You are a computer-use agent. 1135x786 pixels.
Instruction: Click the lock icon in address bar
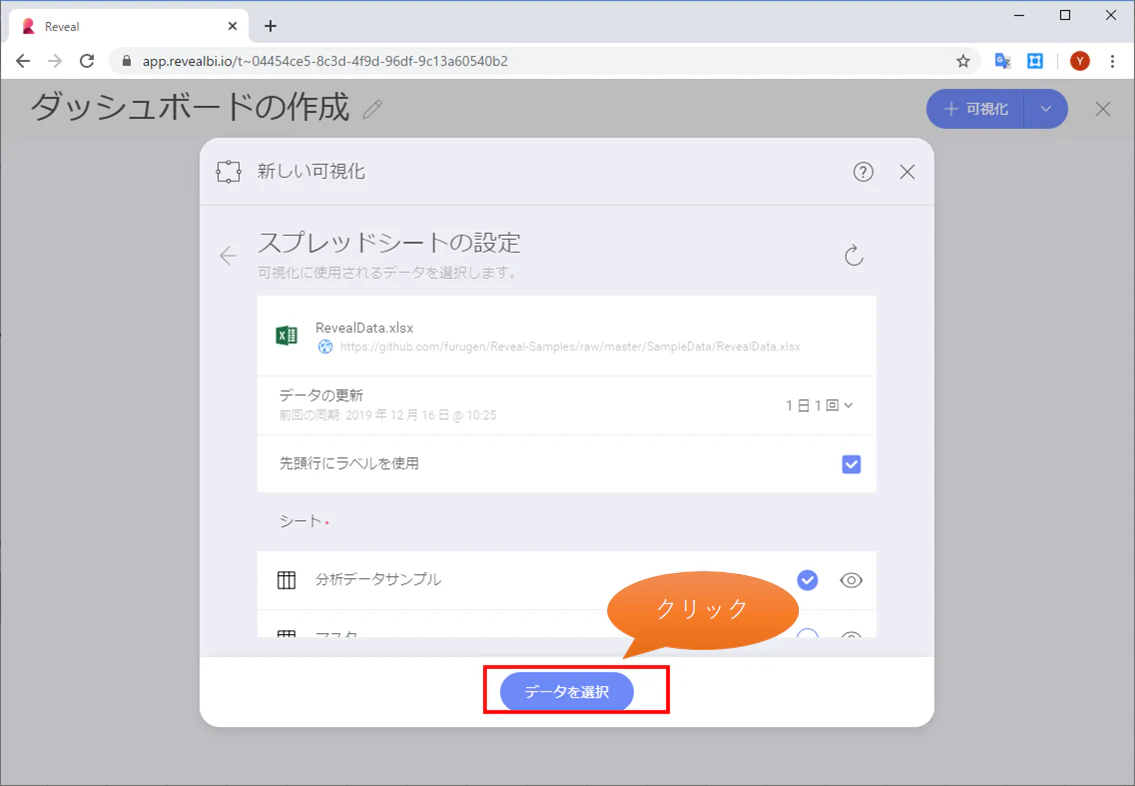click(127, 61)
